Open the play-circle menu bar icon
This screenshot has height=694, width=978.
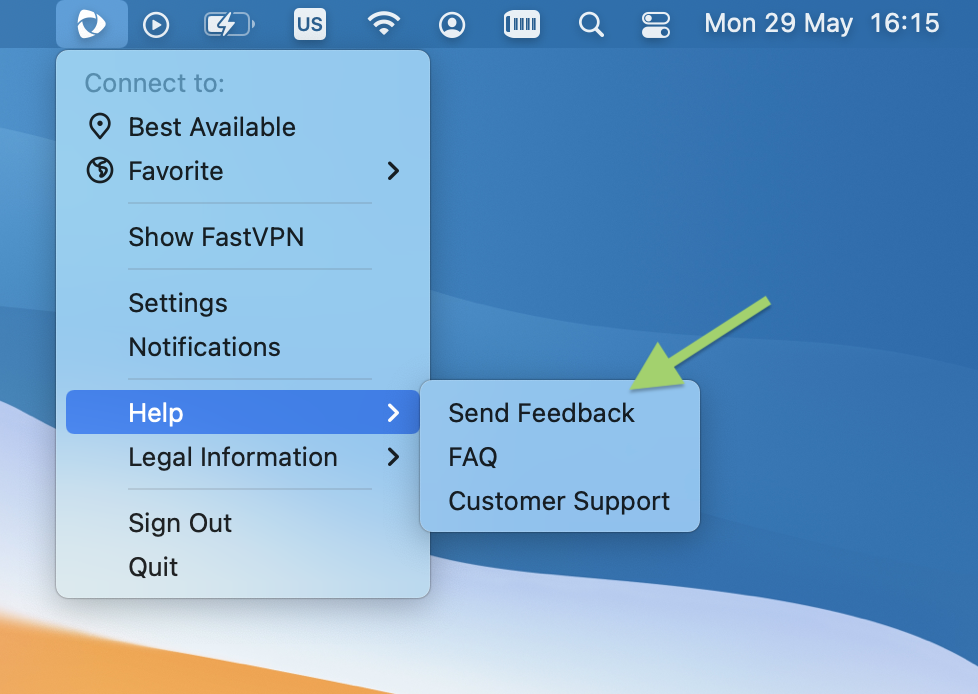(155, 25)
